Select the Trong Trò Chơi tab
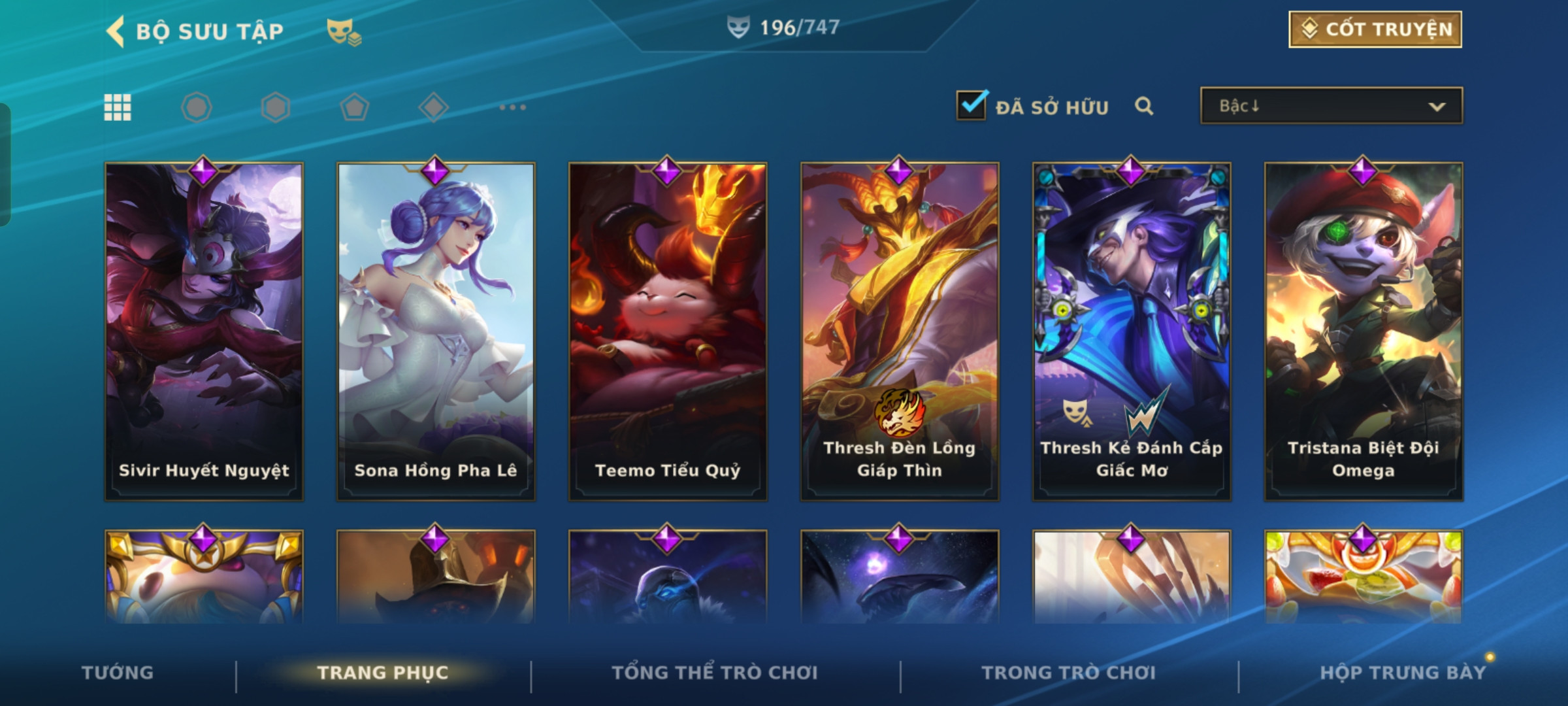The image size is (1568, 706). pyautogui.click(x=1069, y=672)
